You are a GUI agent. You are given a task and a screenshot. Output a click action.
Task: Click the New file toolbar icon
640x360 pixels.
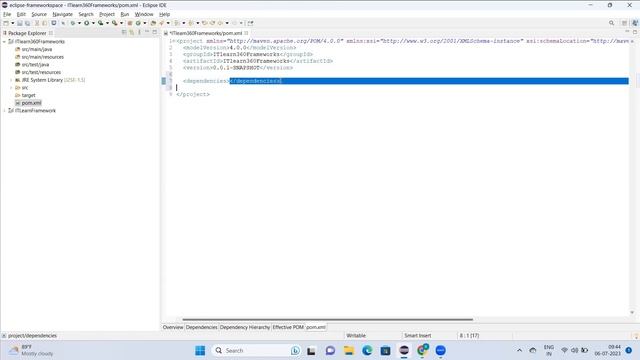coord(6,23)
